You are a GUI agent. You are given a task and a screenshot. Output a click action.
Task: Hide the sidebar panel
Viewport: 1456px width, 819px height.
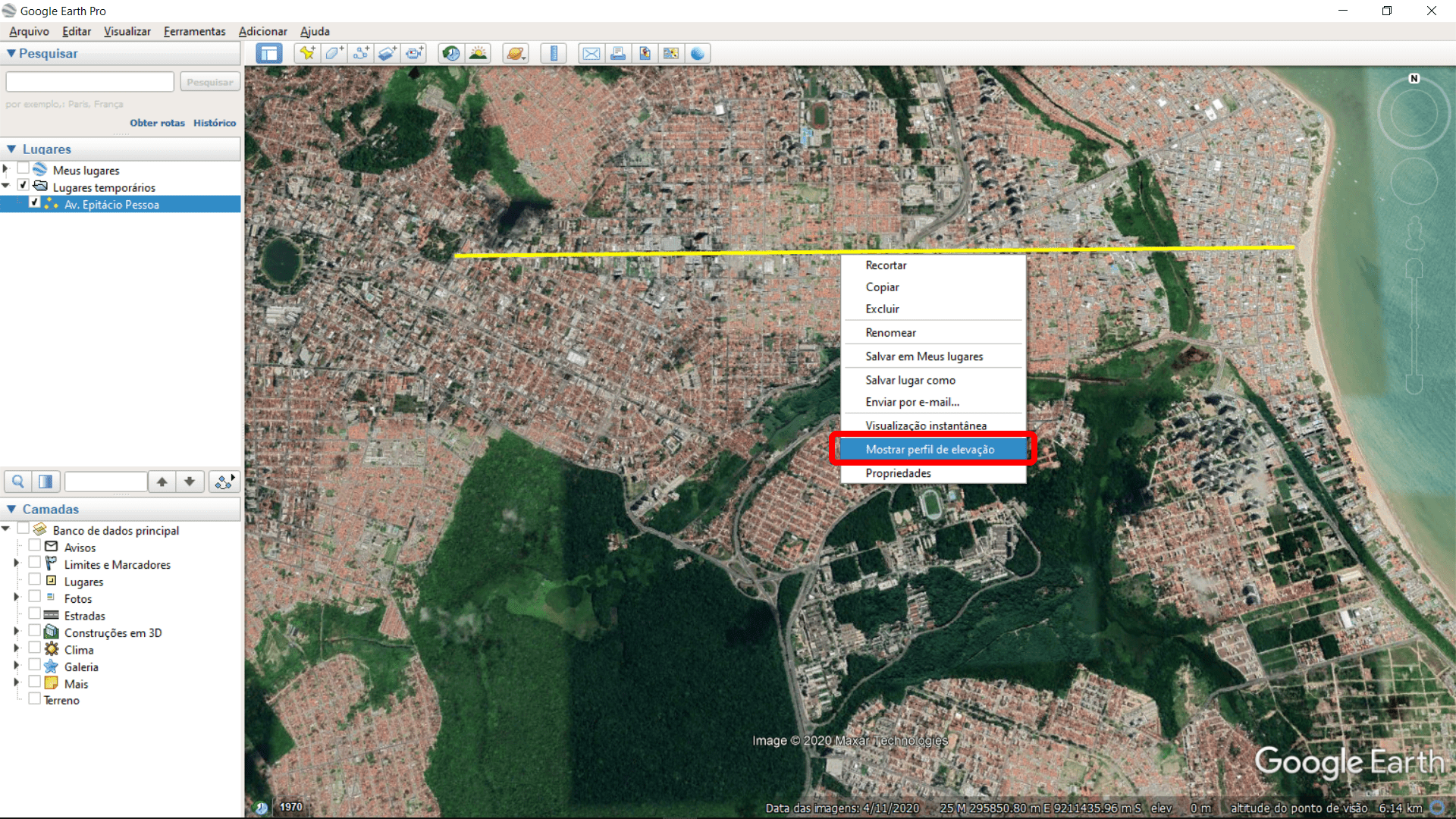coord(269,53)
